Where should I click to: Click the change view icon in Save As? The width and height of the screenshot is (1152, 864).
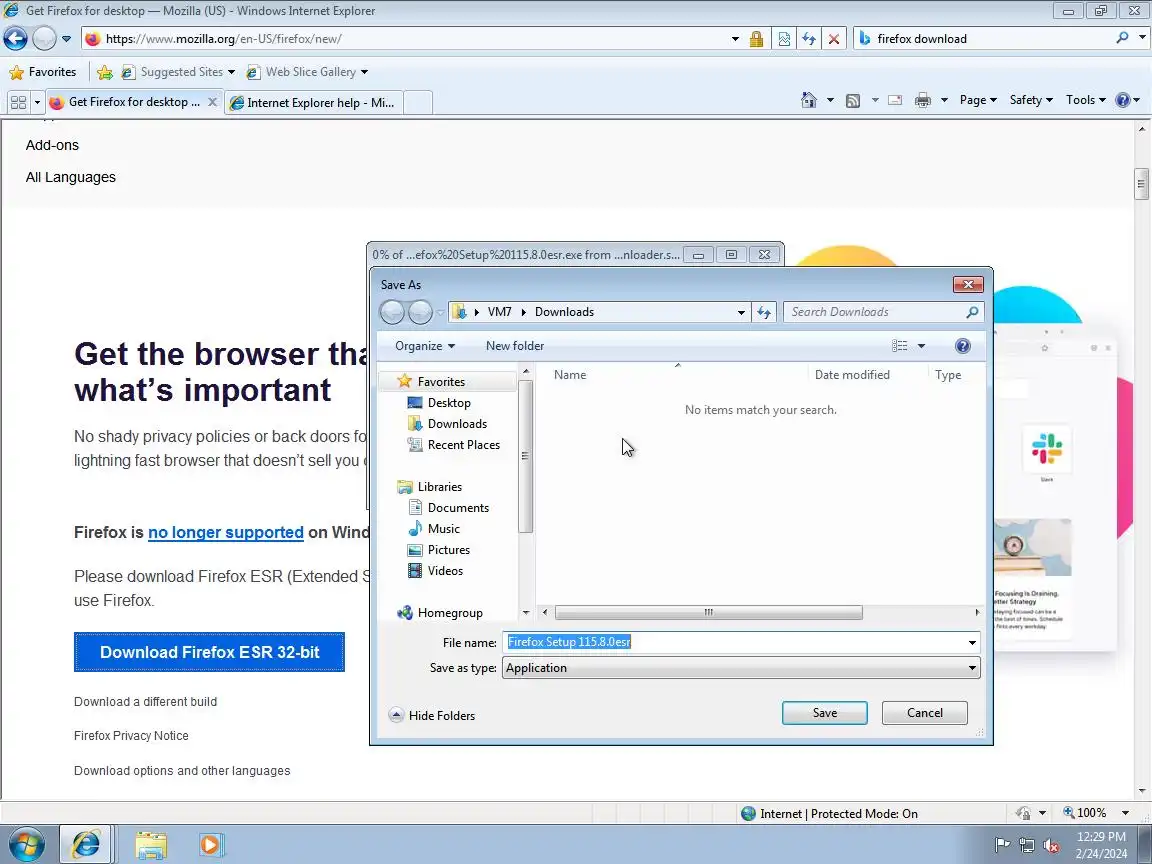pos(899,346)
